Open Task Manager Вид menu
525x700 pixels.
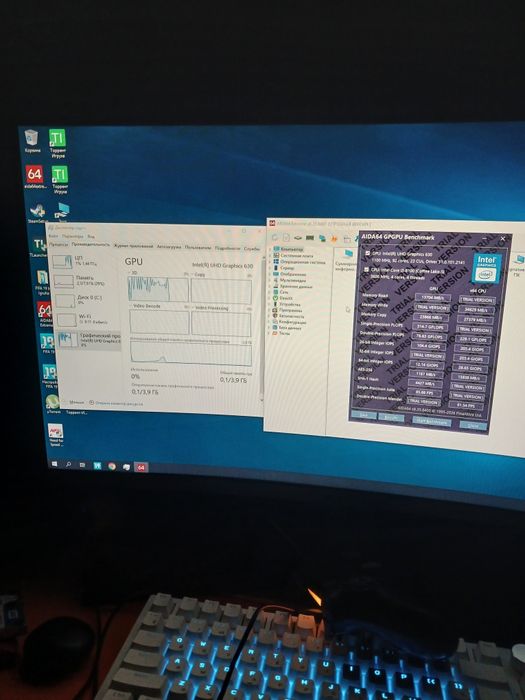tap(91, 236)
